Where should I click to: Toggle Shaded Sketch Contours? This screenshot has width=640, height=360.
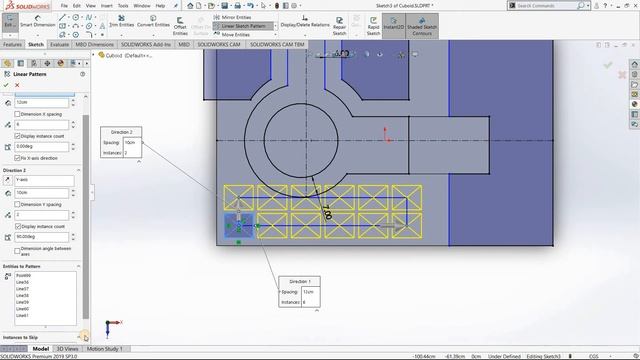[422, 26]
